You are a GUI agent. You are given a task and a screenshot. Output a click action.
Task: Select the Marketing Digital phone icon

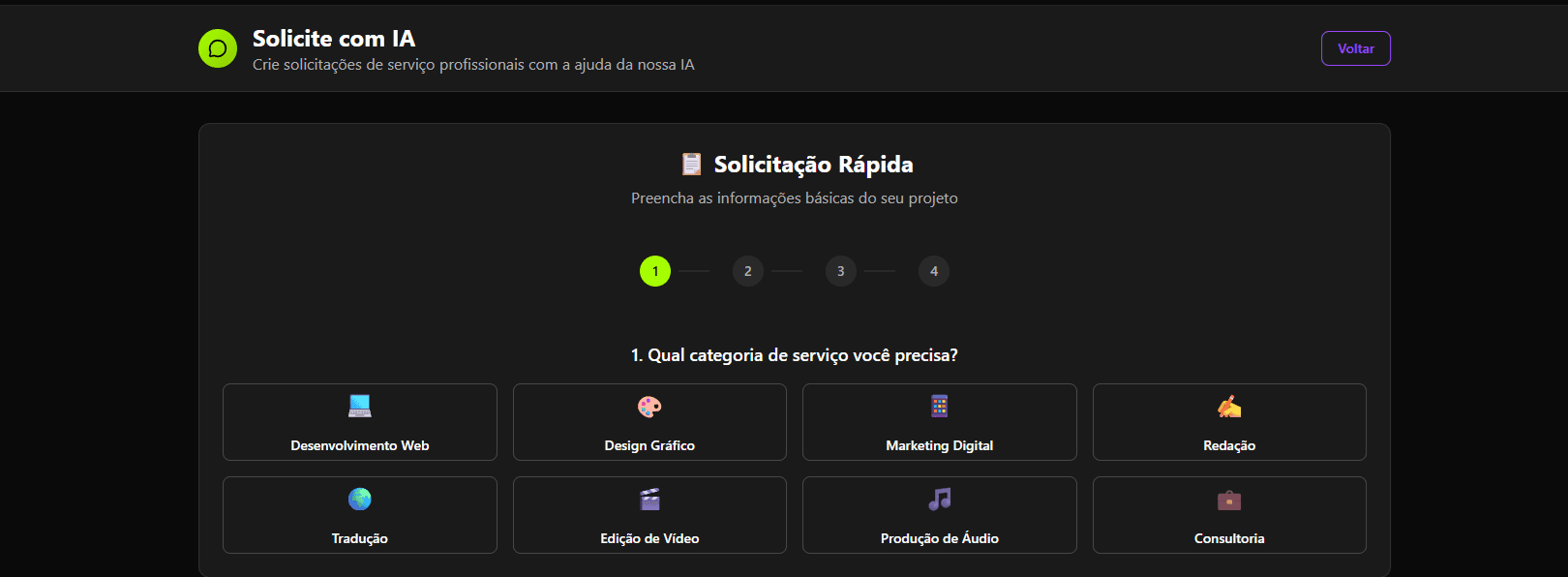939,406
